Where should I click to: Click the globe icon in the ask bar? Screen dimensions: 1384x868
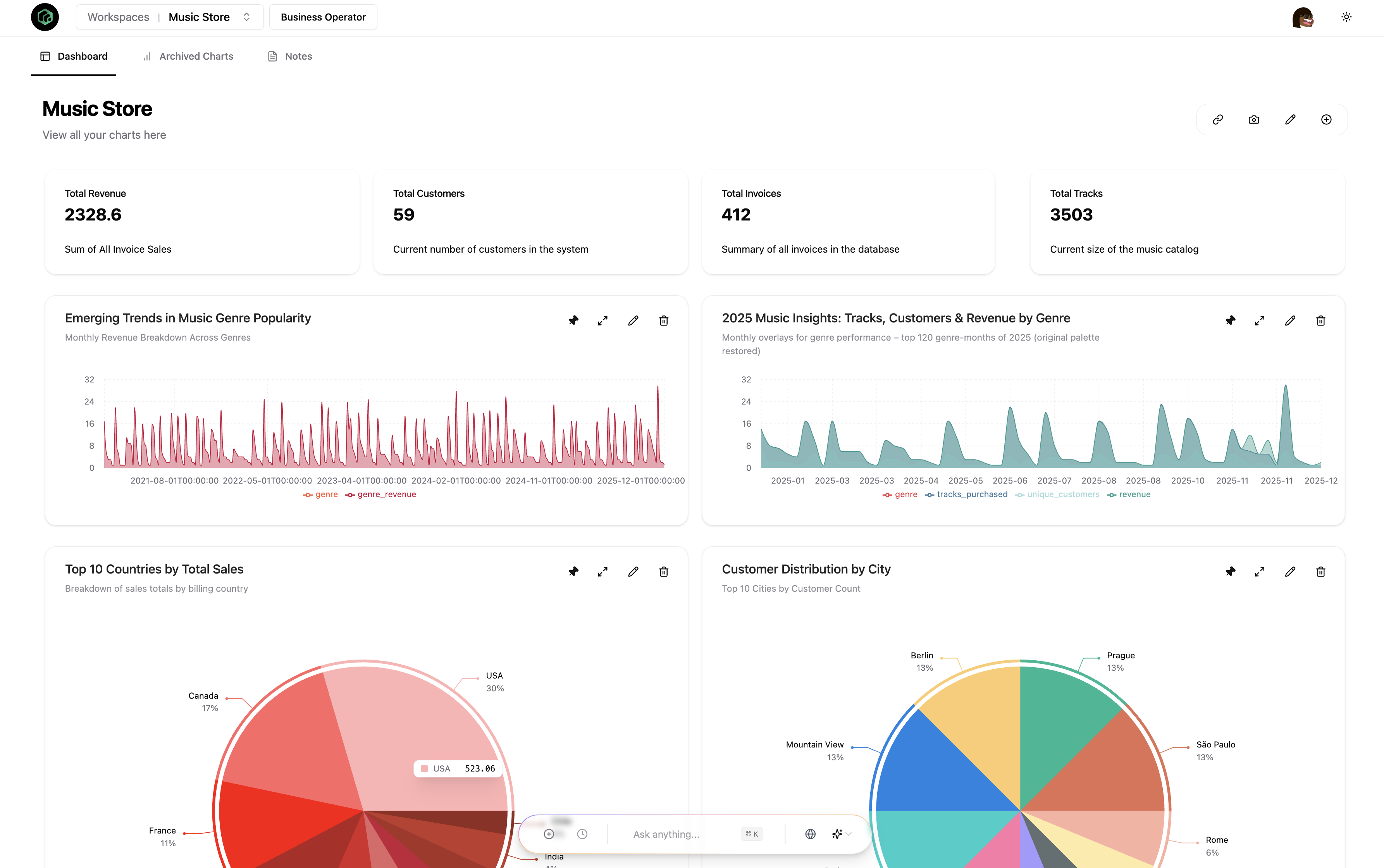click(811, 834)
